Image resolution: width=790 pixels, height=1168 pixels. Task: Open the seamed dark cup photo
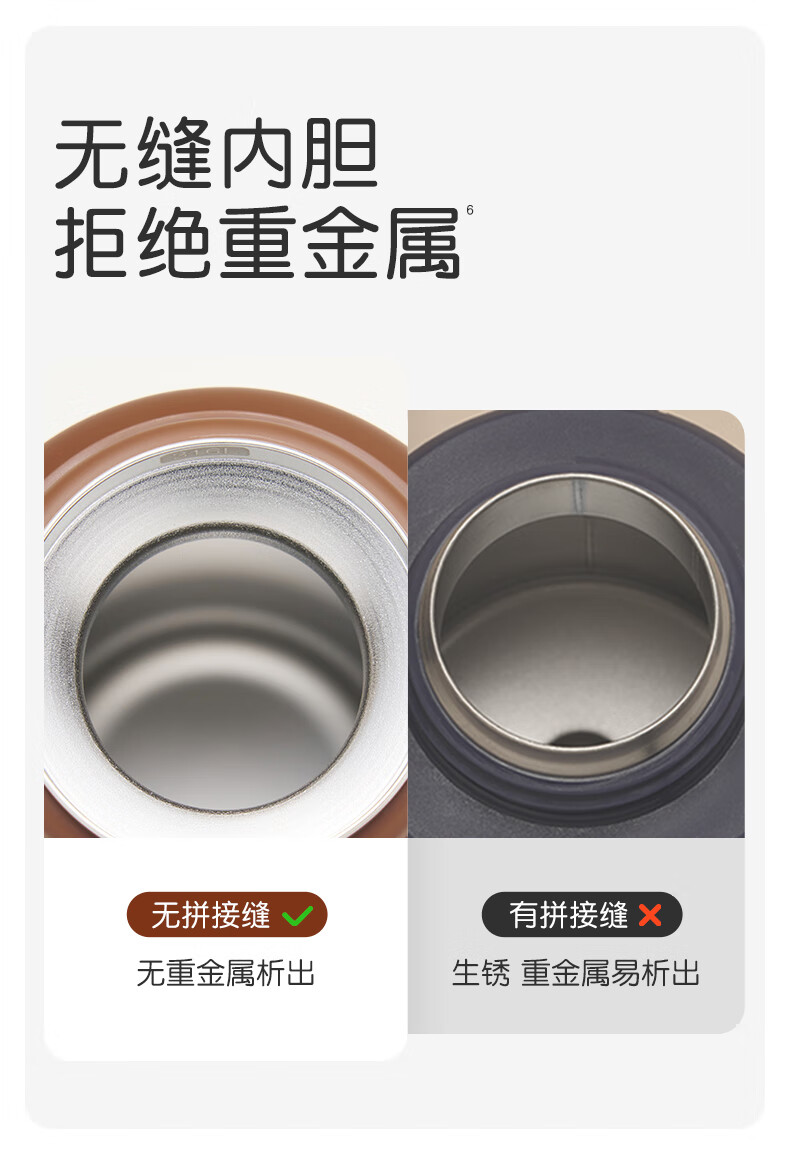click(576, 624)
